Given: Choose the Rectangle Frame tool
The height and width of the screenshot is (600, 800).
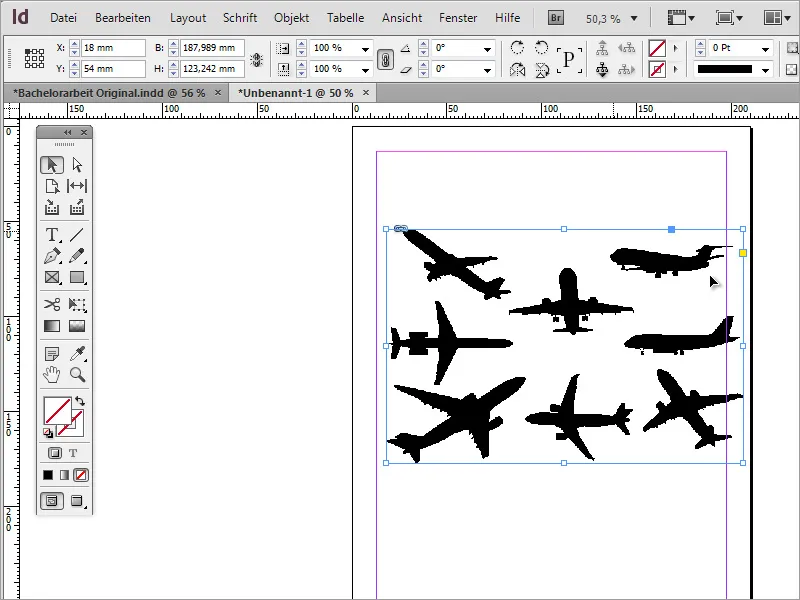Looking at the screenshot, I should 52,277.
